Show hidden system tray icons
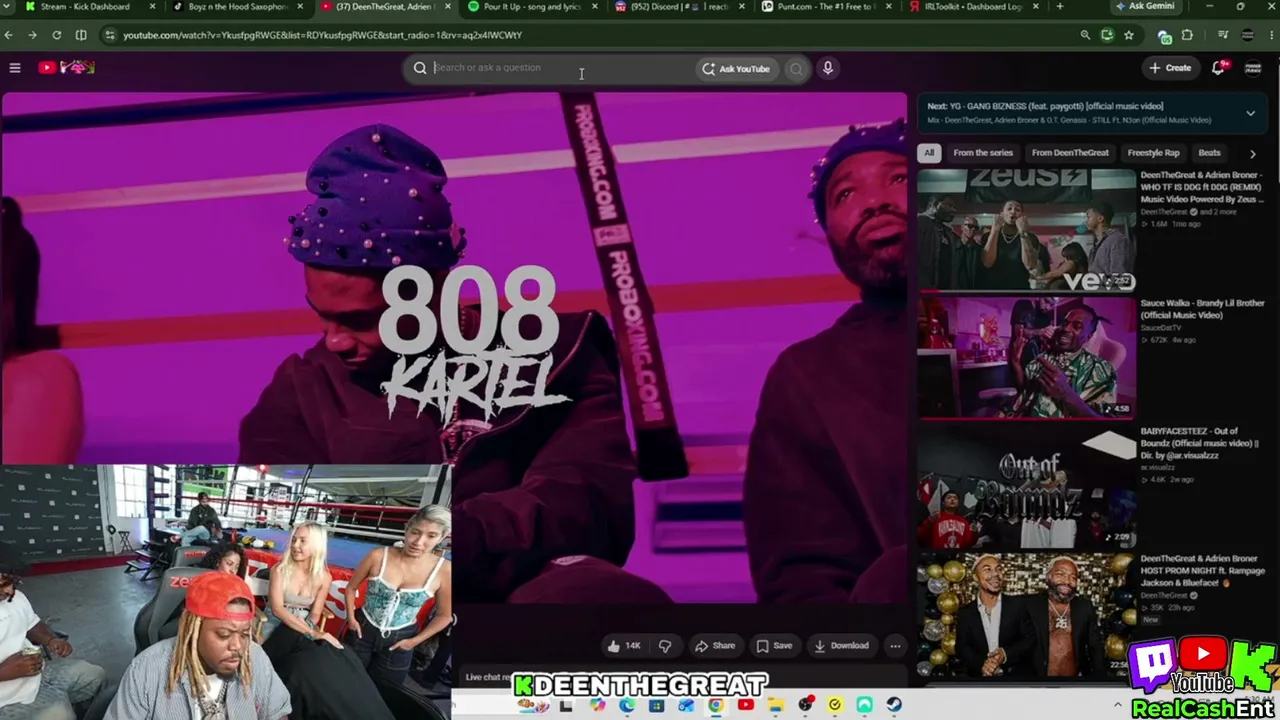The width and height of the screenshot is (1280, 720). pyautogui.click(x=1119, y=705)
